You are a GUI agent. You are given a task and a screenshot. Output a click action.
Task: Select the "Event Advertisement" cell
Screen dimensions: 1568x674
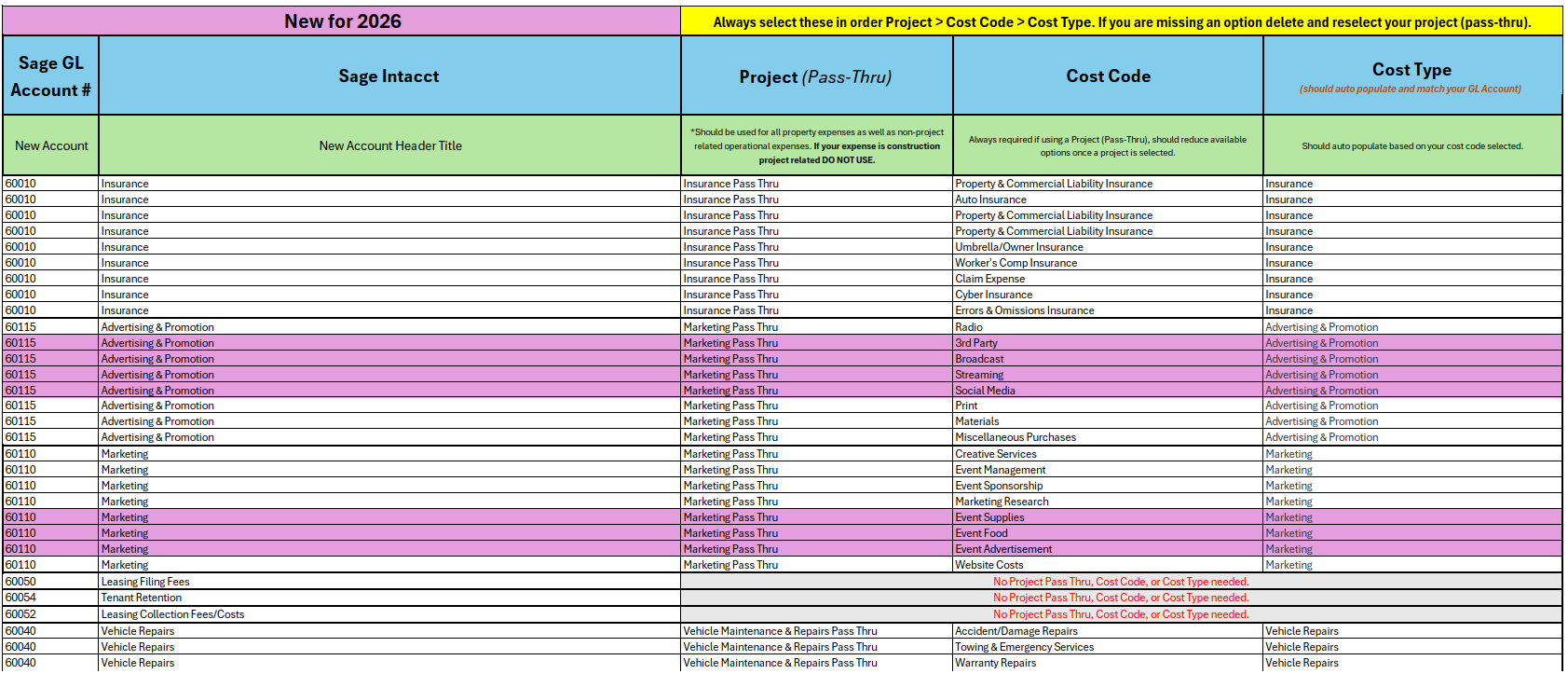(x=1108, y=549)
